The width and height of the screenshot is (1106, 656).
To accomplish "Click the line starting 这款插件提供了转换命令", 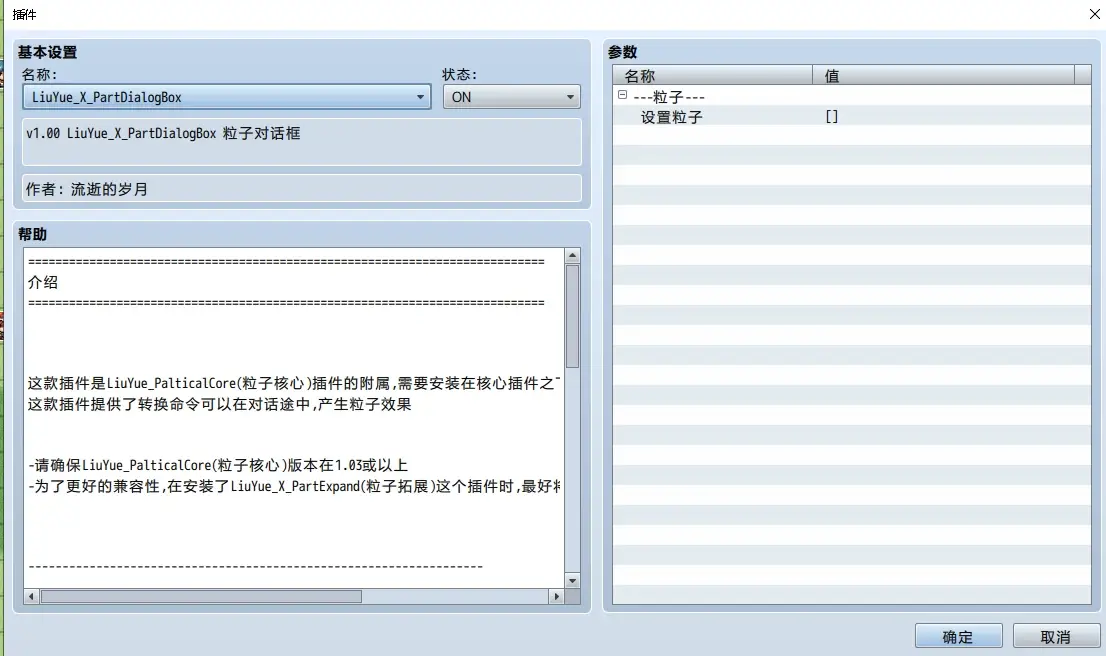I will 219,404.
